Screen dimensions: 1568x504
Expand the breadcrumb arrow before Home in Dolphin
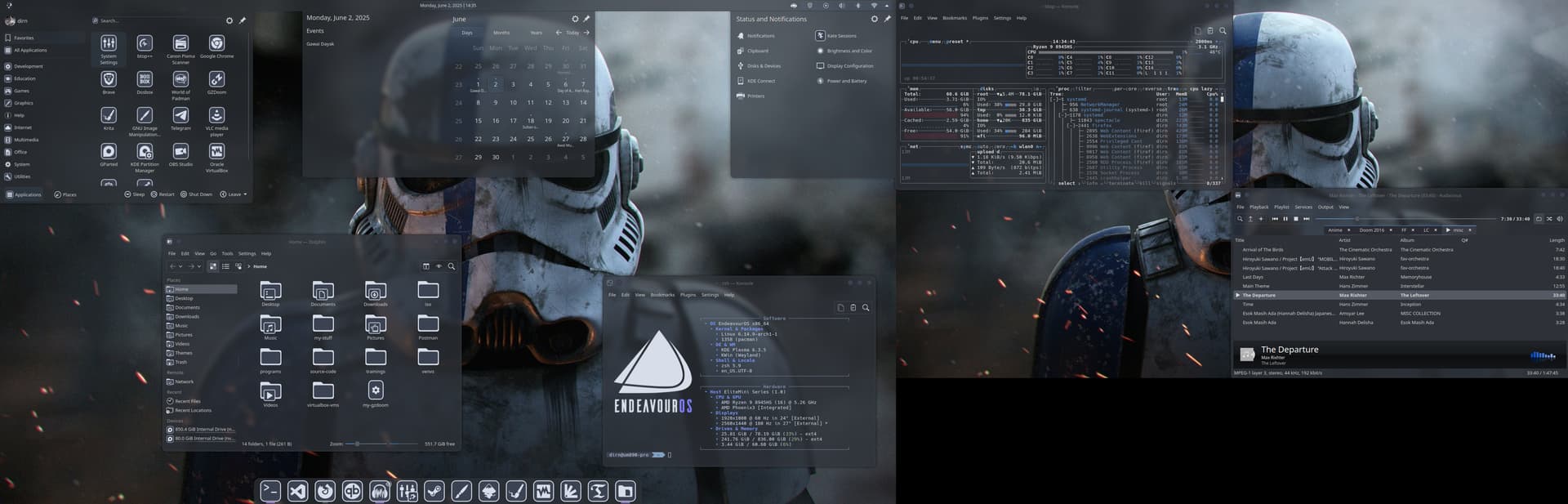[249, 266]
